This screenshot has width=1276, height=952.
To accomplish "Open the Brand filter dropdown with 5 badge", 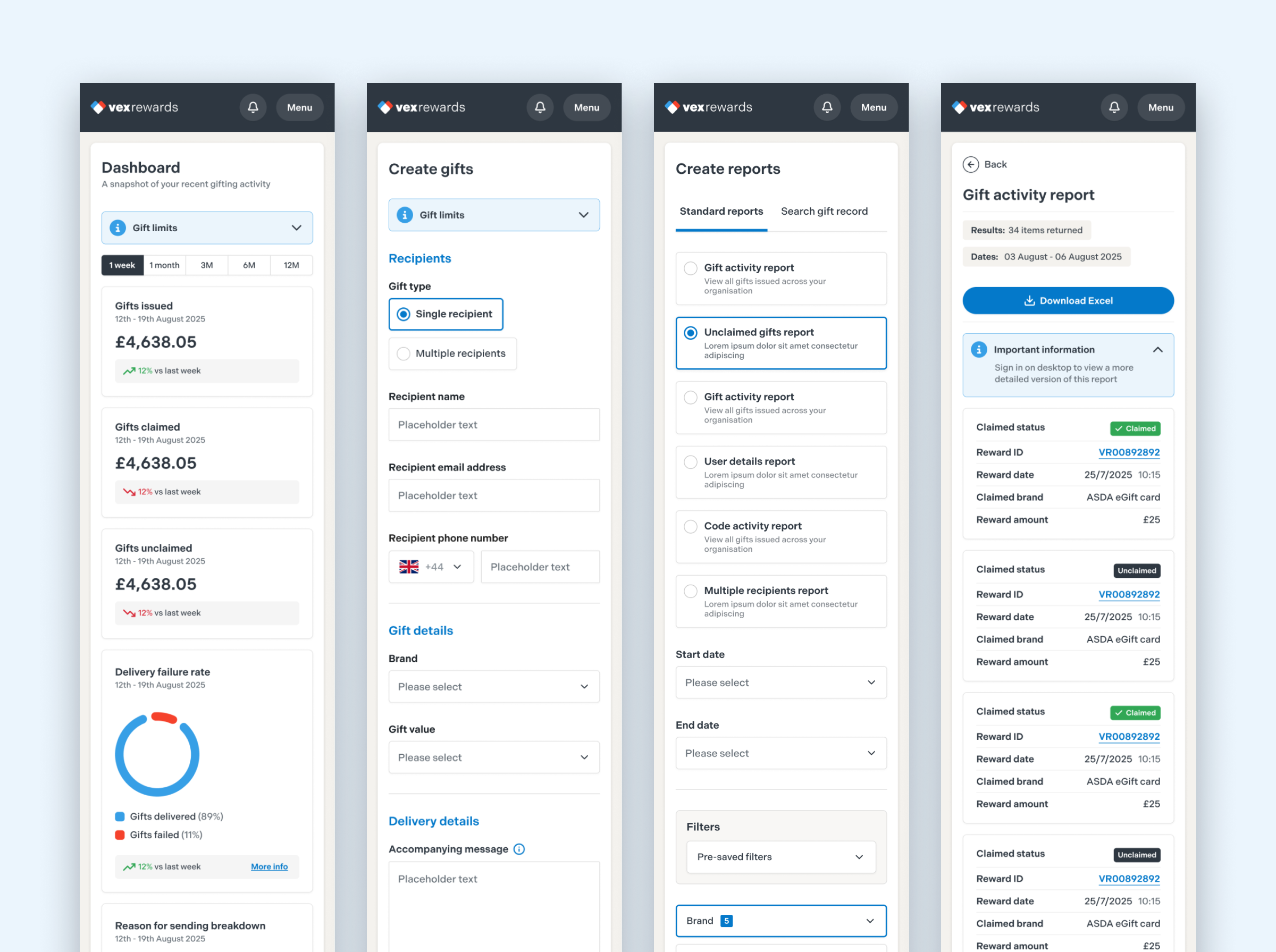I will 781,921.
